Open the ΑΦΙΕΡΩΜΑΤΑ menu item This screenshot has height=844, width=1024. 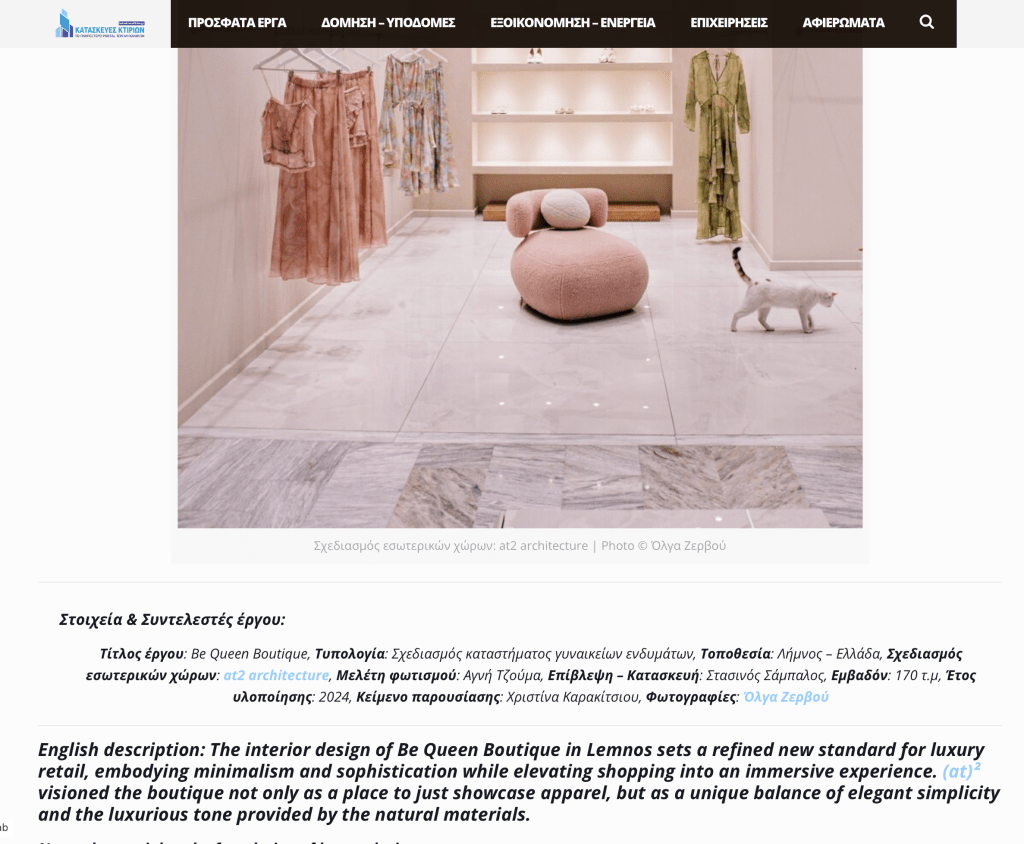[843, 23]
